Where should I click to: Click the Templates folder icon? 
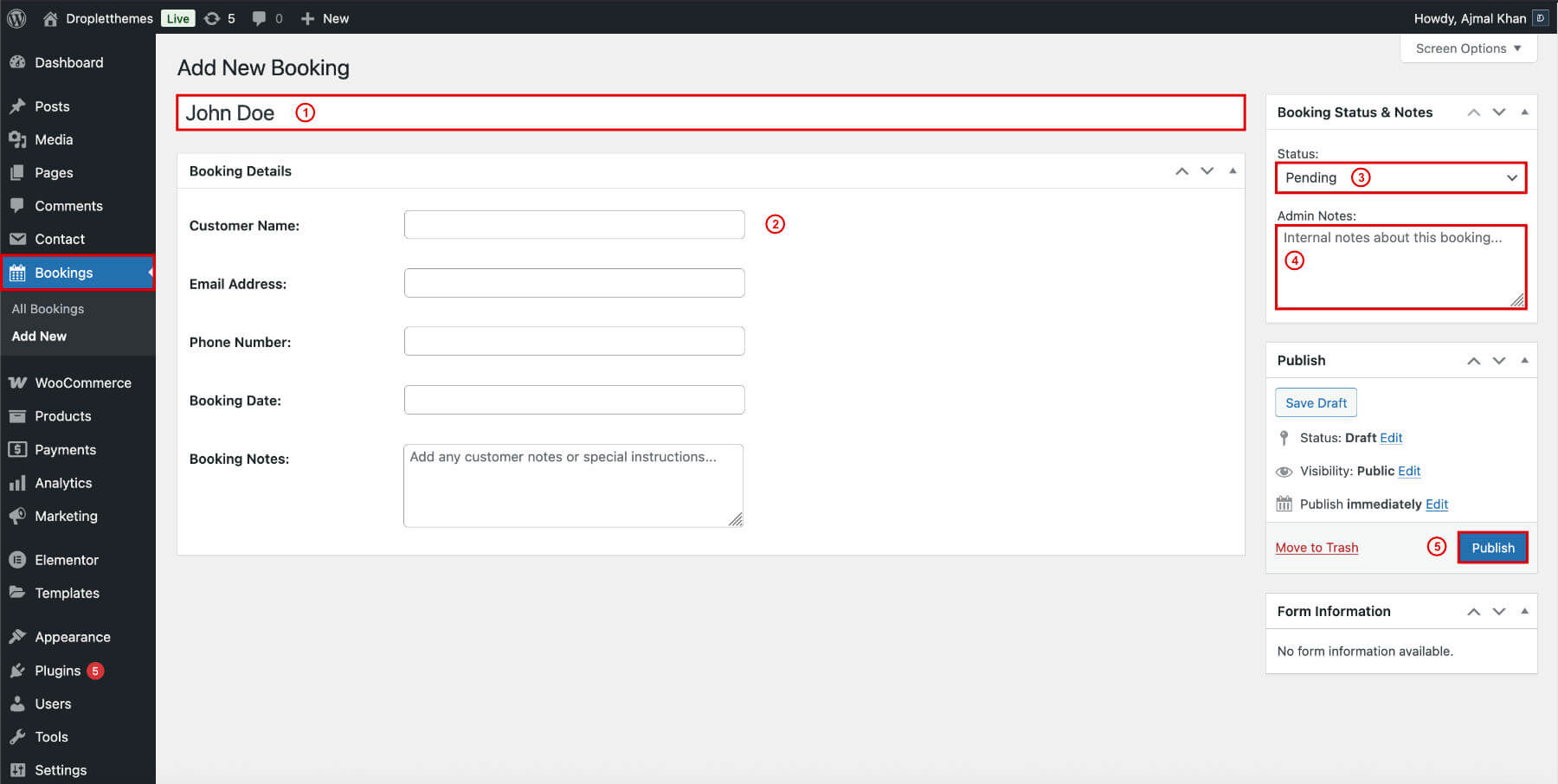point(18,593)
